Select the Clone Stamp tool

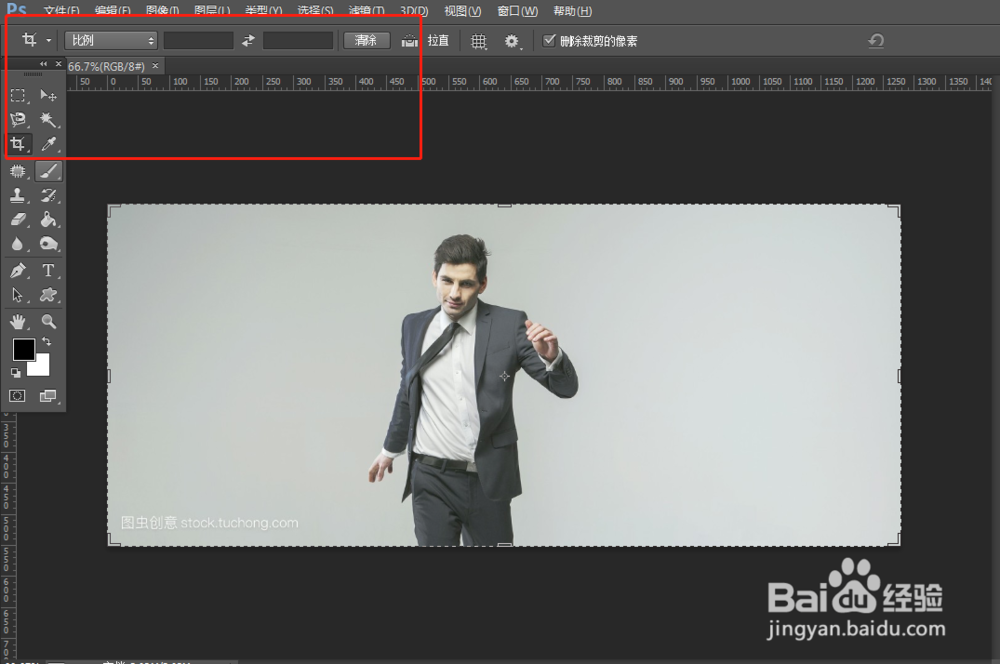click(18, 195)
